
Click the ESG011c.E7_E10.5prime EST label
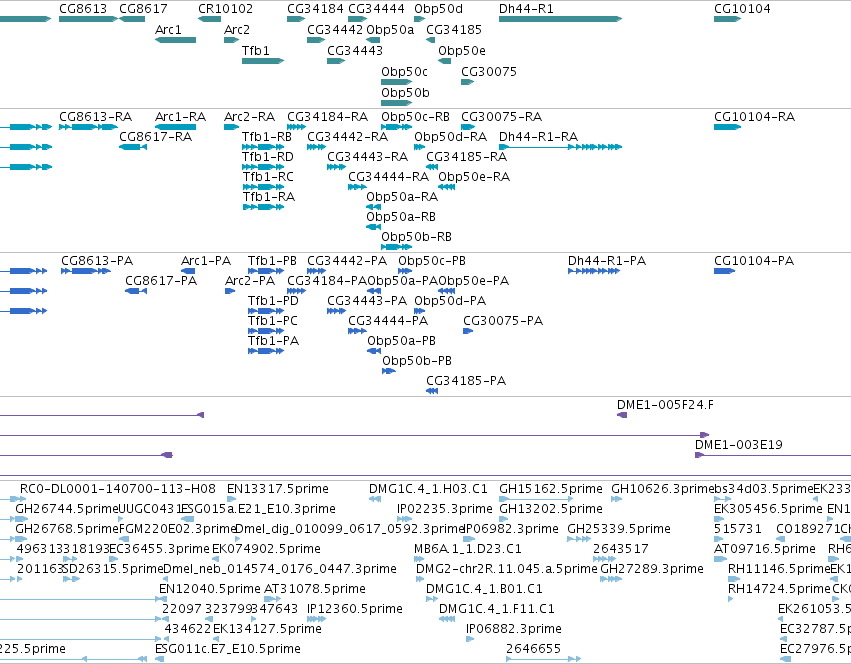click(228, 650)
